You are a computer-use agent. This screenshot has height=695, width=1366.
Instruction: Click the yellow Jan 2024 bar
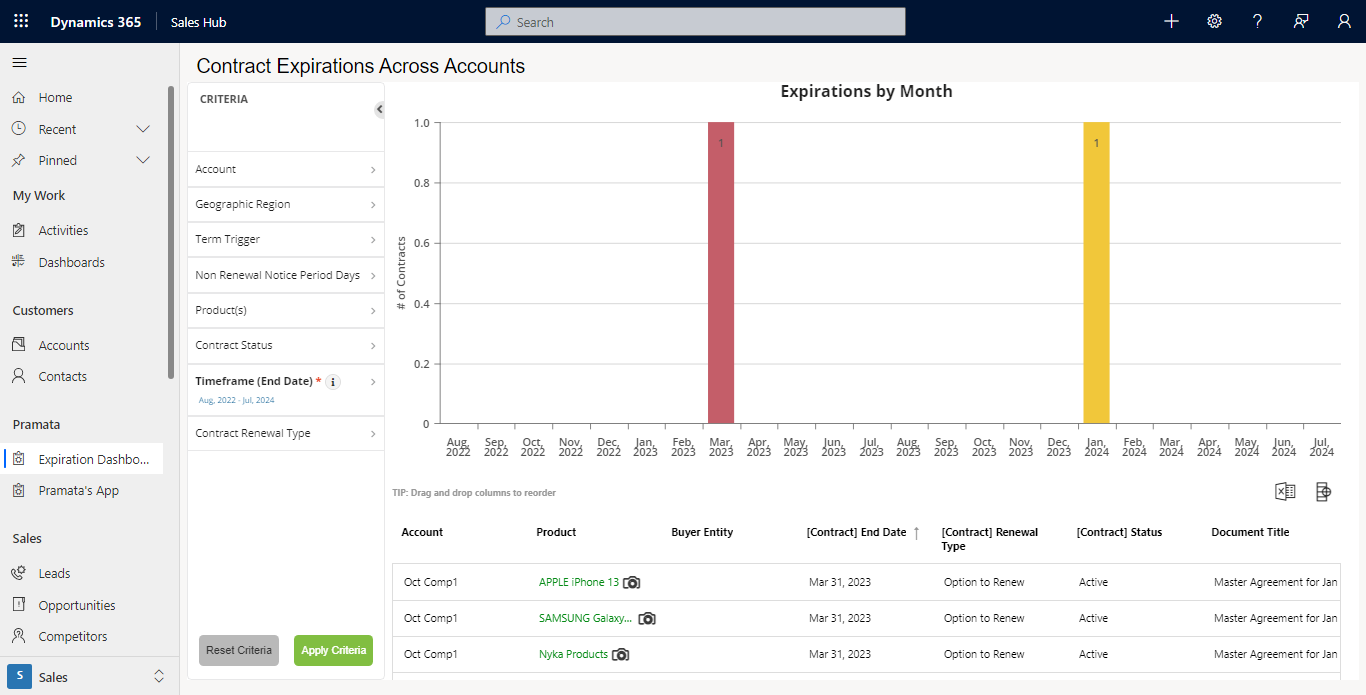coord(1096,272)
